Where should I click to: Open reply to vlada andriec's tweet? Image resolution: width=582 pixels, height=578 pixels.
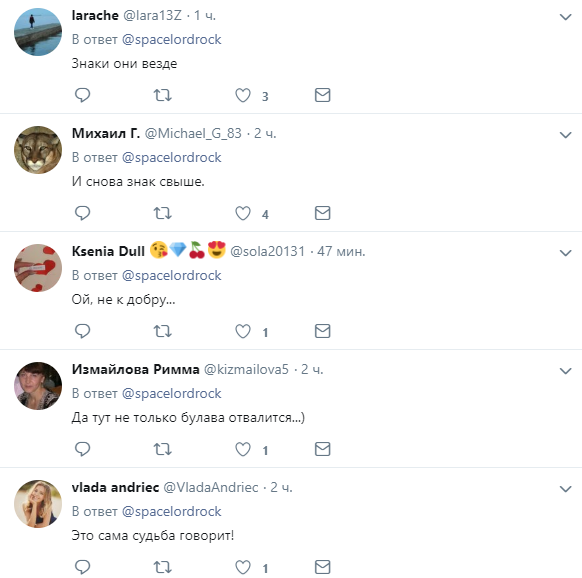pos(82,567)
